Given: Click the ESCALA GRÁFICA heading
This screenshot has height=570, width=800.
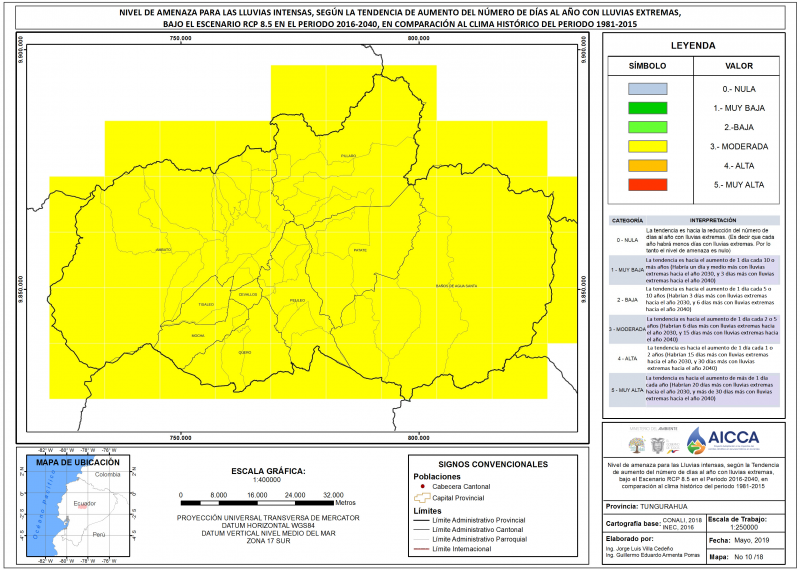Looking at the screenshot, I should tap(268, 471).
